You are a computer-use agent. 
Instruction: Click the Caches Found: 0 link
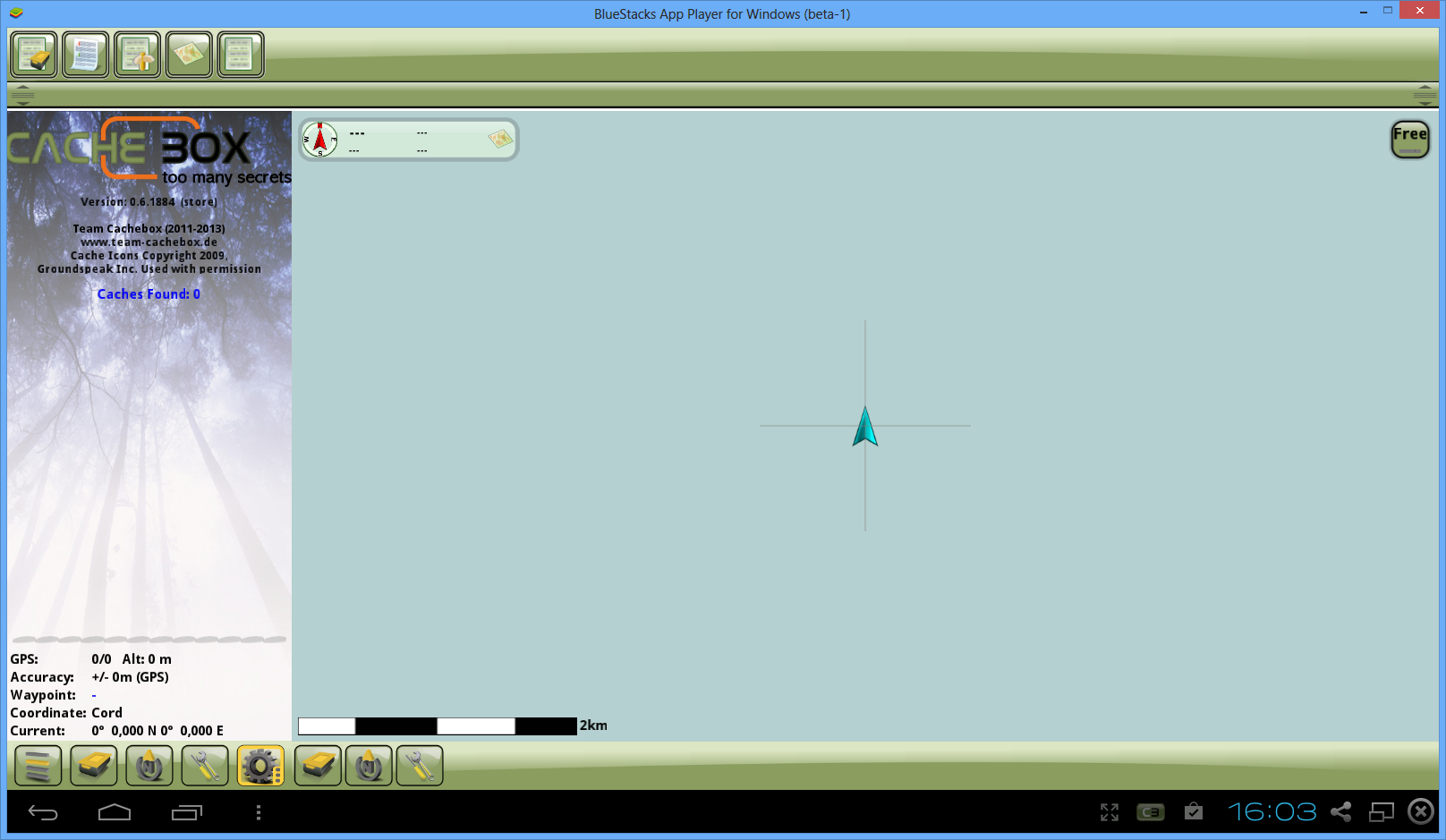149,294
